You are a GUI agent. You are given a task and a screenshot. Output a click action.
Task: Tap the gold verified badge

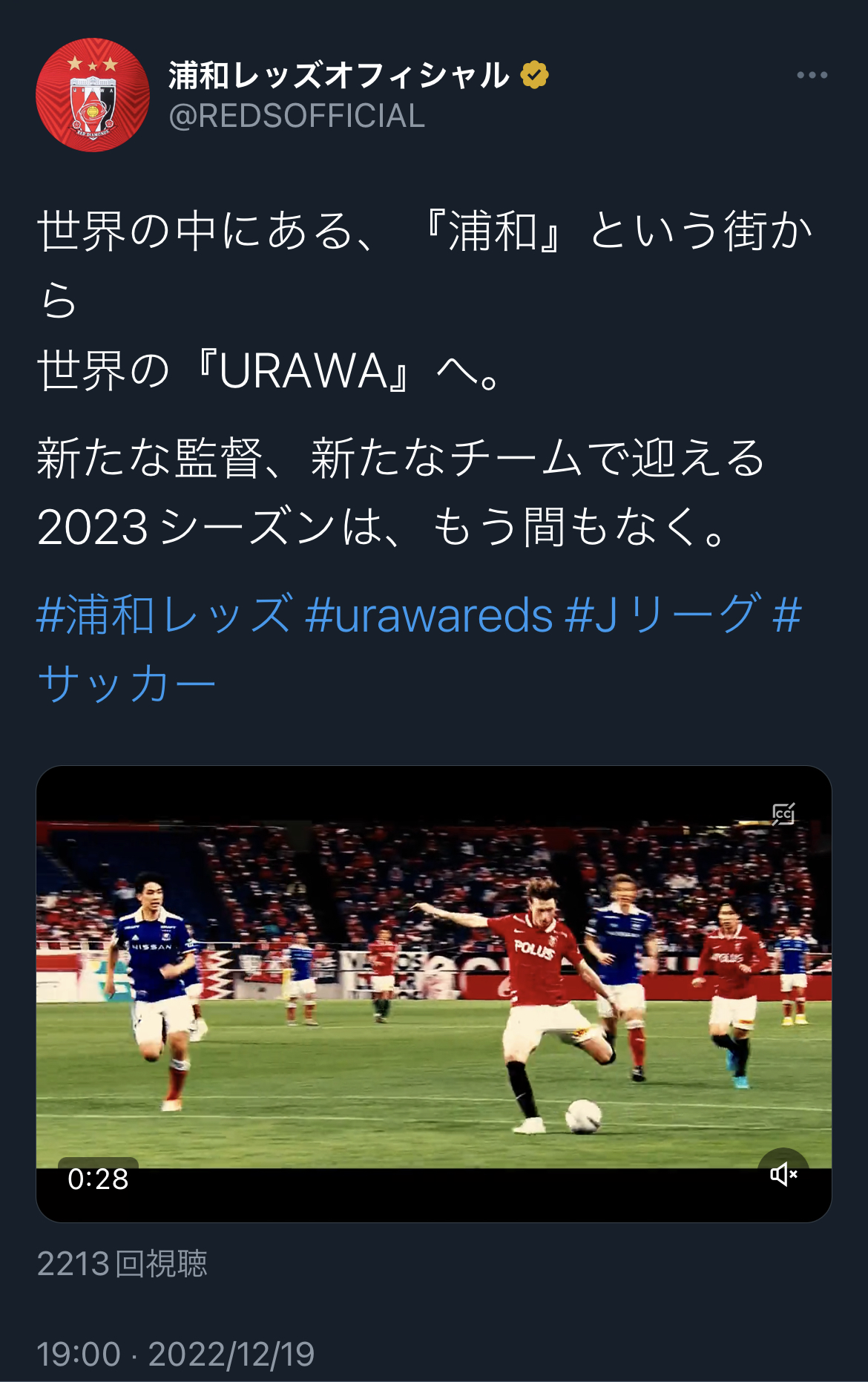(x=534, y=75)
